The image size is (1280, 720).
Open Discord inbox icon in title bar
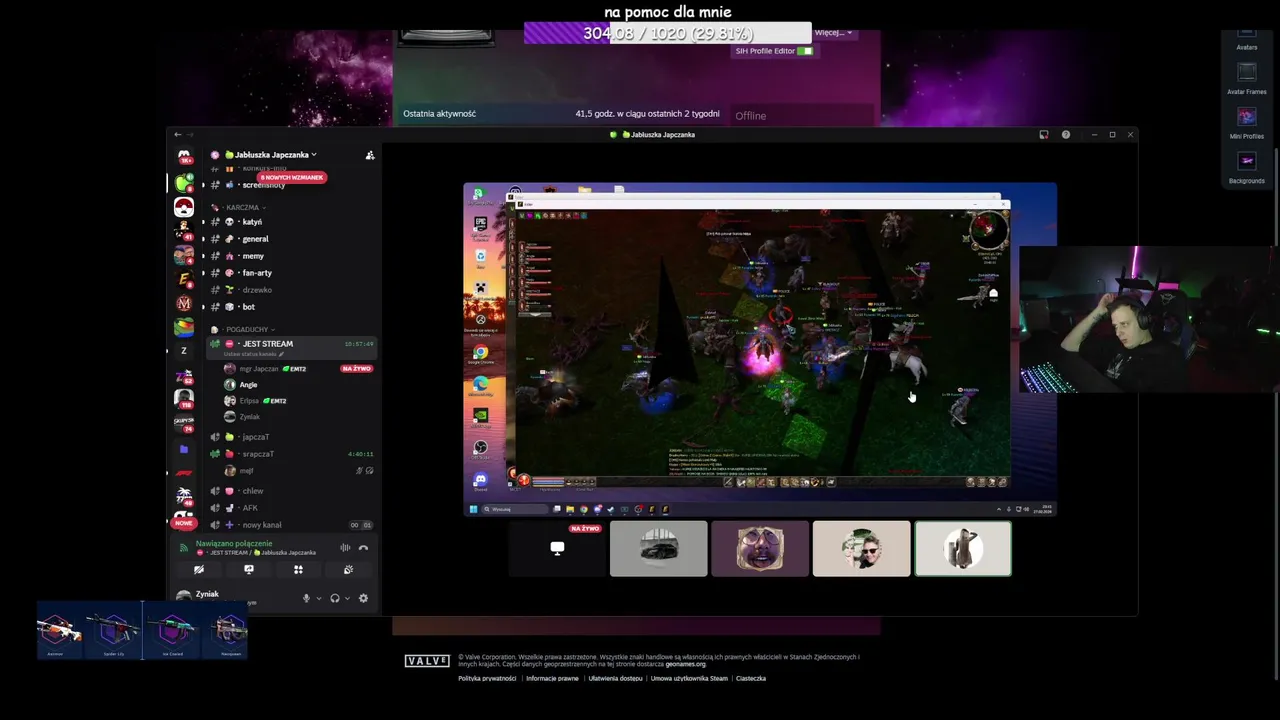(1044, 134)
